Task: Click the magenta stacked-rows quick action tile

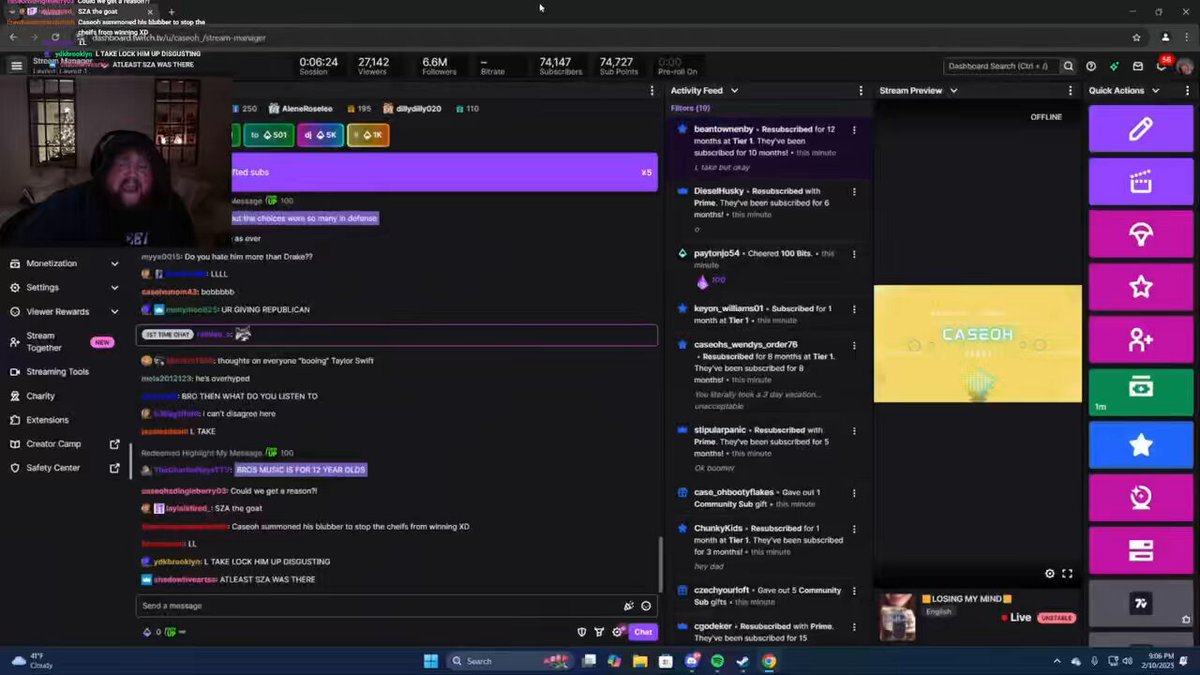Action: 1140,551
